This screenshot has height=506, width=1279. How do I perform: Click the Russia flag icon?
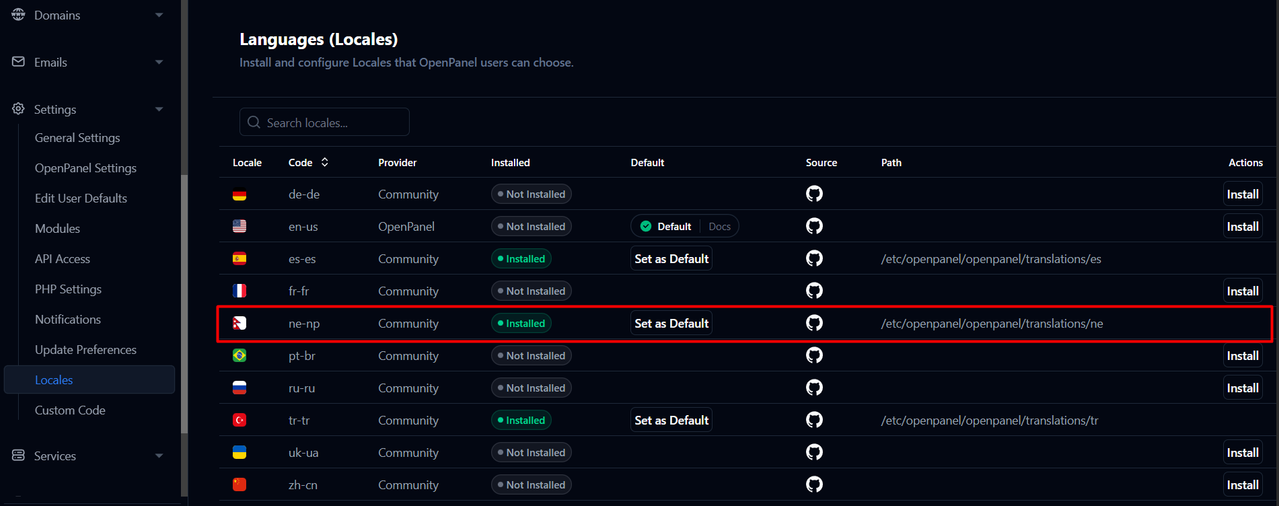tap(239, 388)
